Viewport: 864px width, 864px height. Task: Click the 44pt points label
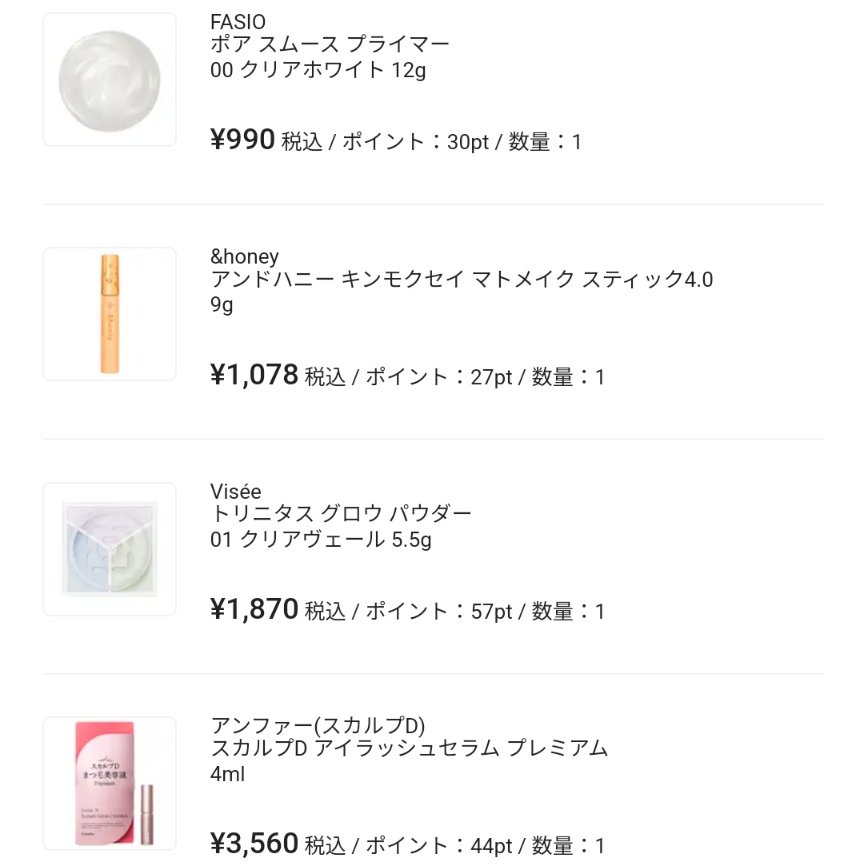coord(491,846)
